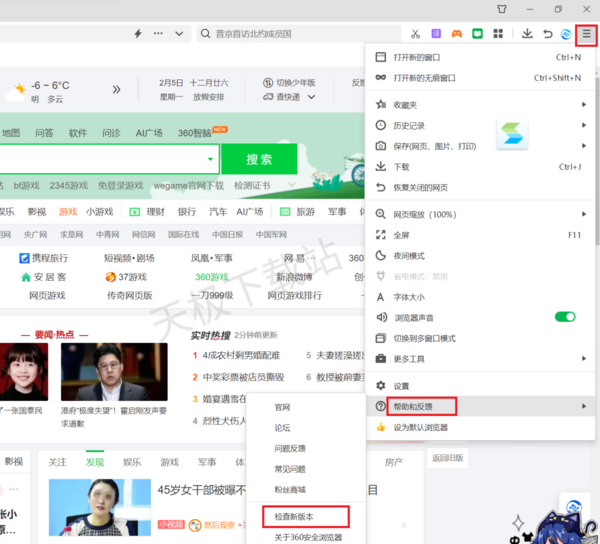Open the search engine dropdown arrow
Screen dimensions: 600x544
click(x=211, y=159)
